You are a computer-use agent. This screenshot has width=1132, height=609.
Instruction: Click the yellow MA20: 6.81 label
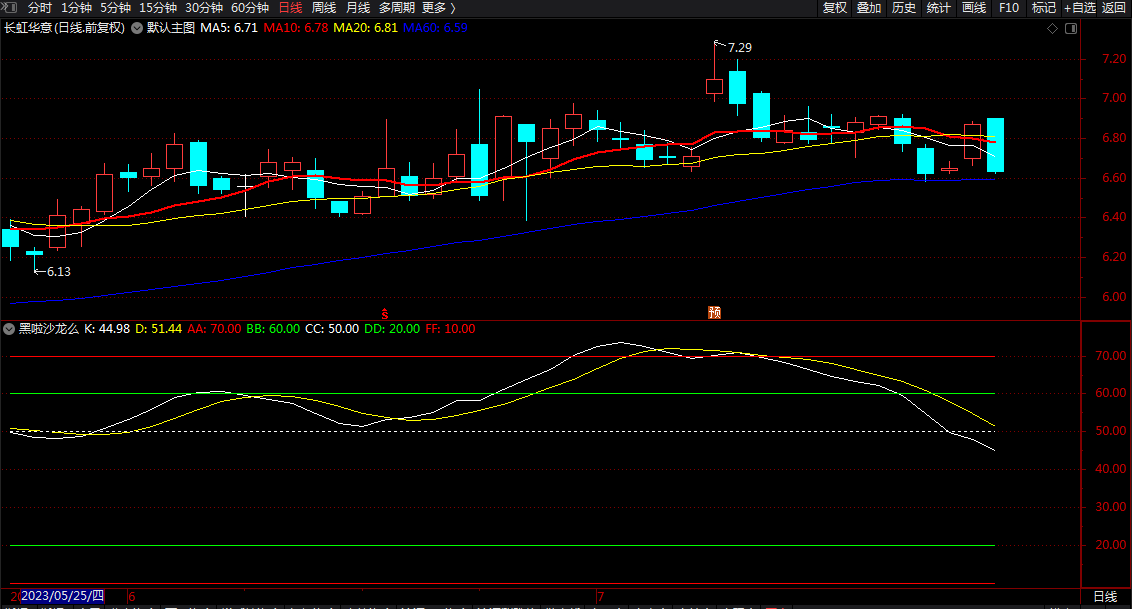coord(365,28)
